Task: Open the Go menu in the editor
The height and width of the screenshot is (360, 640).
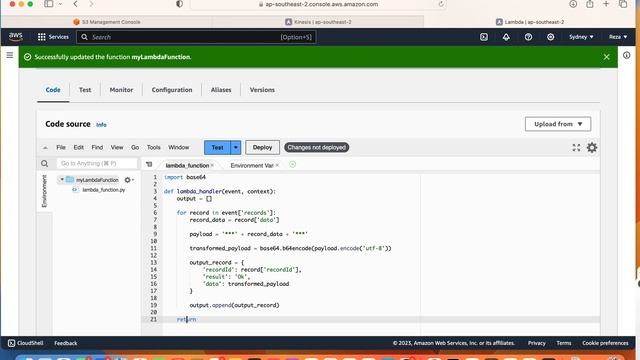Action: coord(135,147)
